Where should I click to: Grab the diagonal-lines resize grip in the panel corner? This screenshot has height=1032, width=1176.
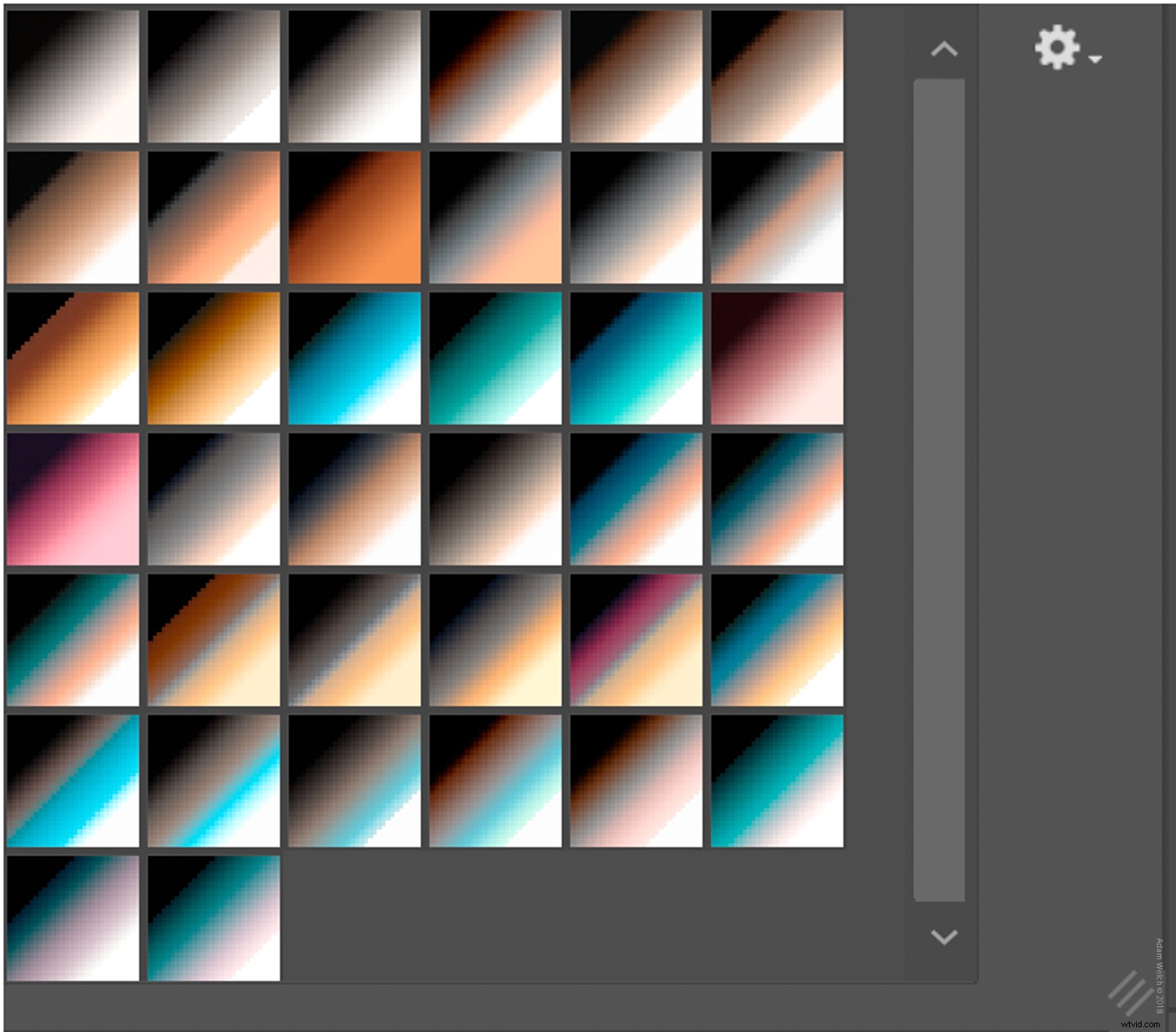[1130, 991]
